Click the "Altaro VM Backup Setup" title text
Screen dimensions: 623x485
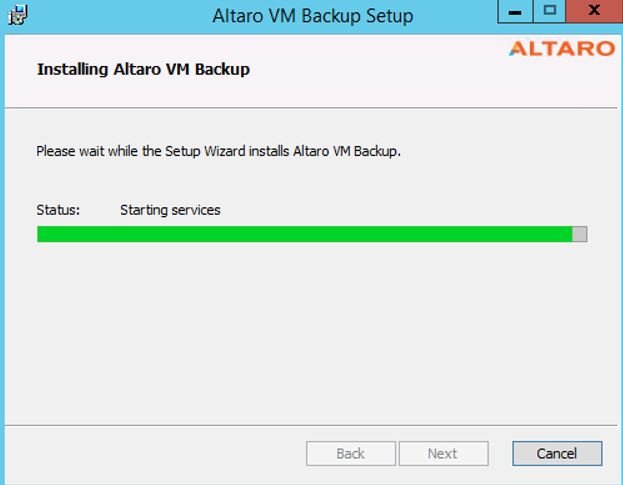point(313,16)
